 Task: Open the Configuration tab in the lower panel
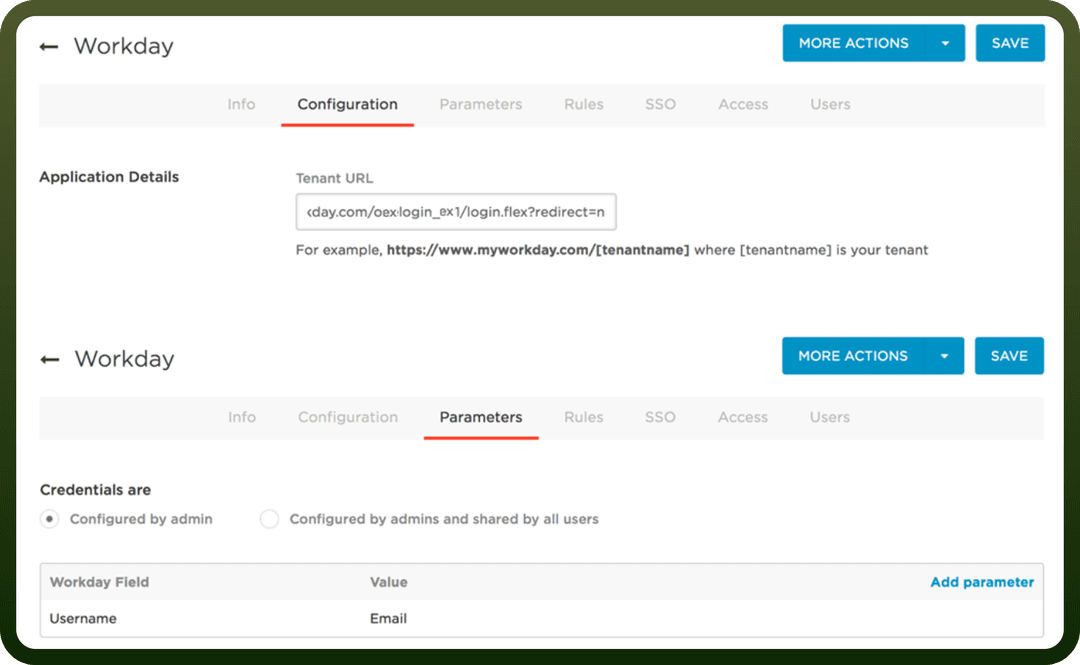pyautogui.click(x=348, y=418)
